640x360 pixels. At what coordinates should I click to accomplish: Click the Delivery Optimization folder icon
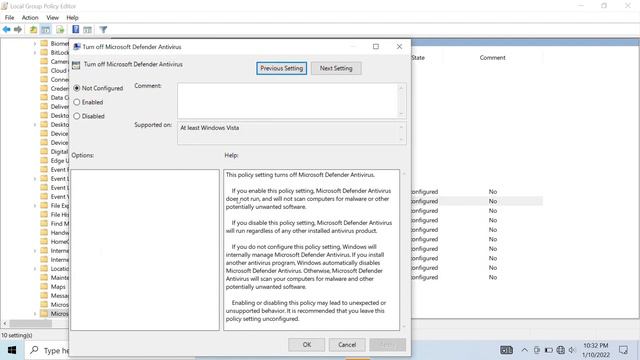44,106
